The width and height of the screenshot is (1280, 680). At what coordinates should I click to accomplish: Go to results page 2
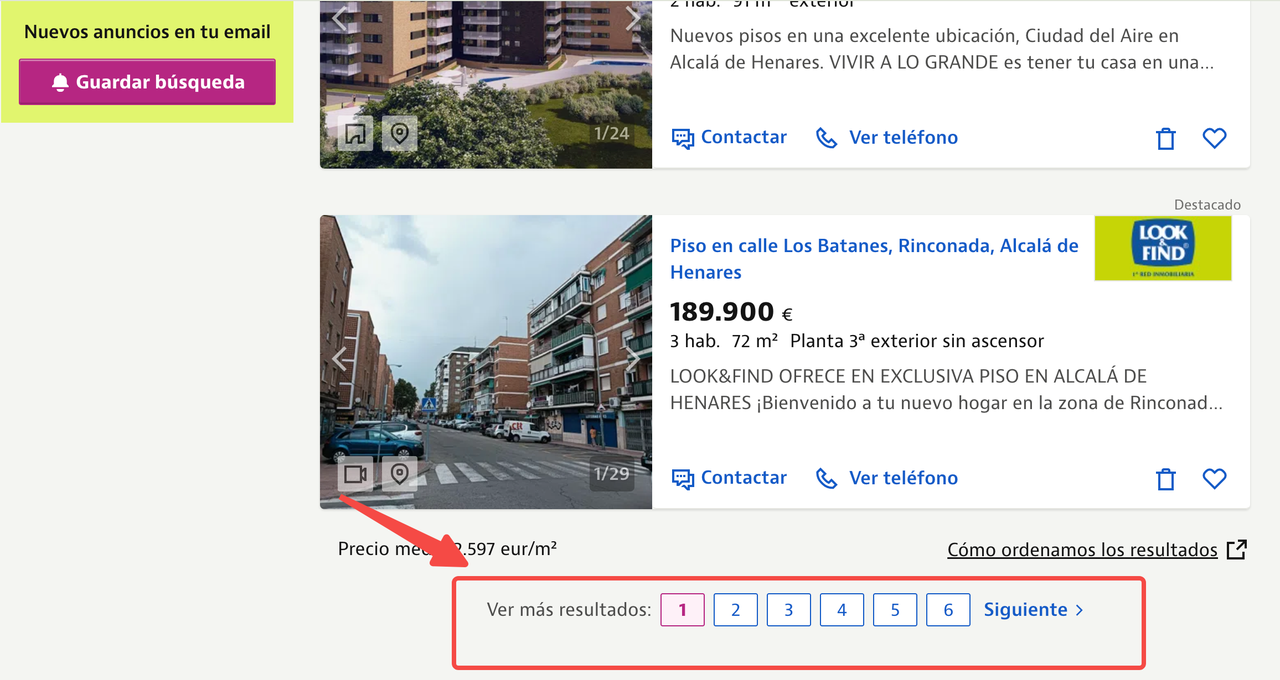coord(736,610)
